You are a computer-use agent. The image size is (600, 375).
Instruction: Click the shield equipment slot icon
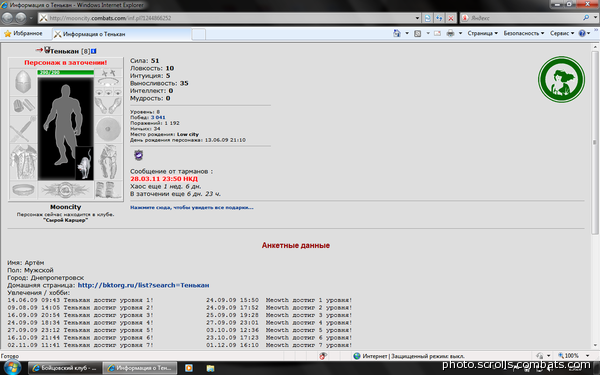click(x=109, y=129)
